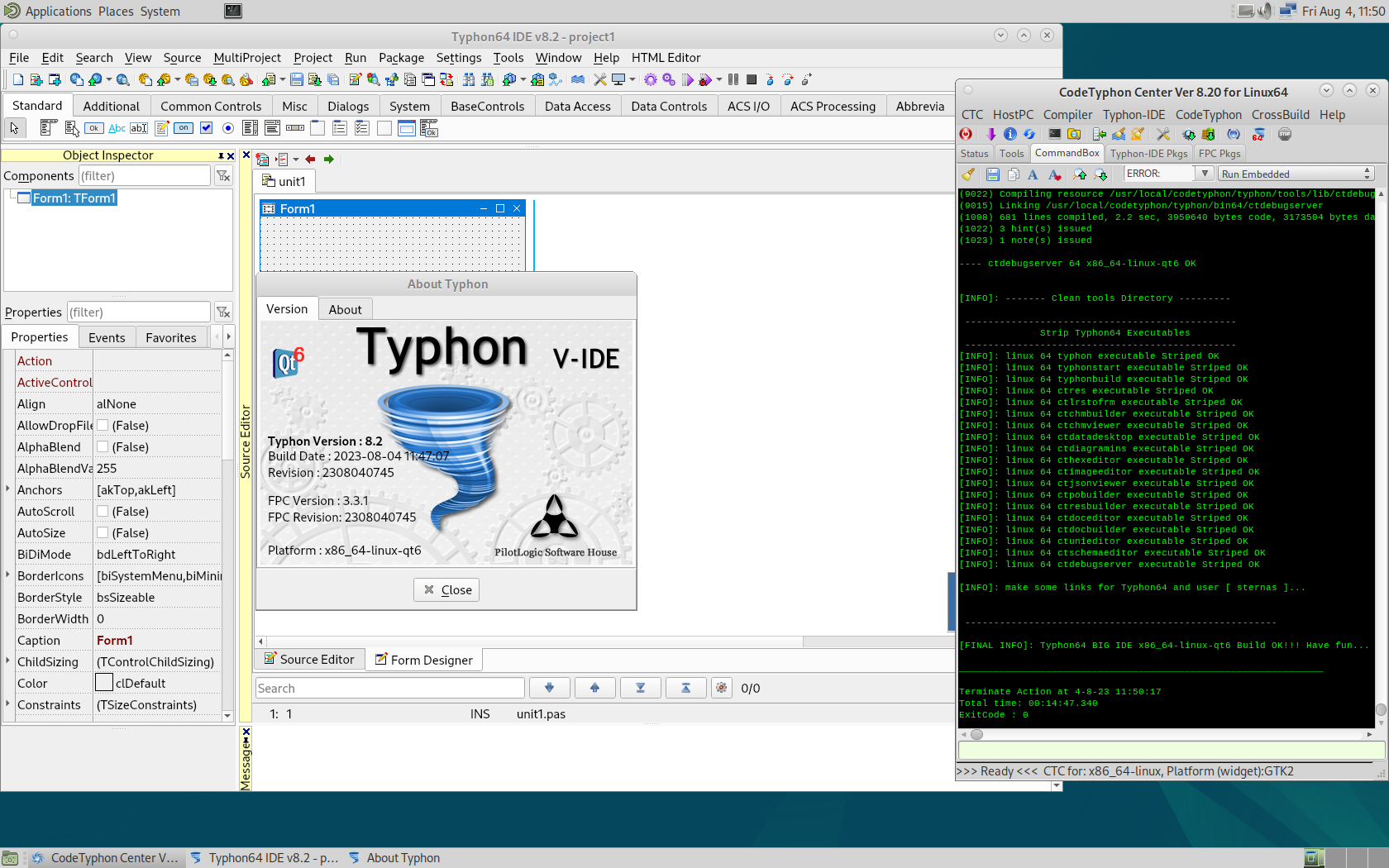Click the Search input field below the editor
Screen dimensions: 1389x868
point(390,688)
